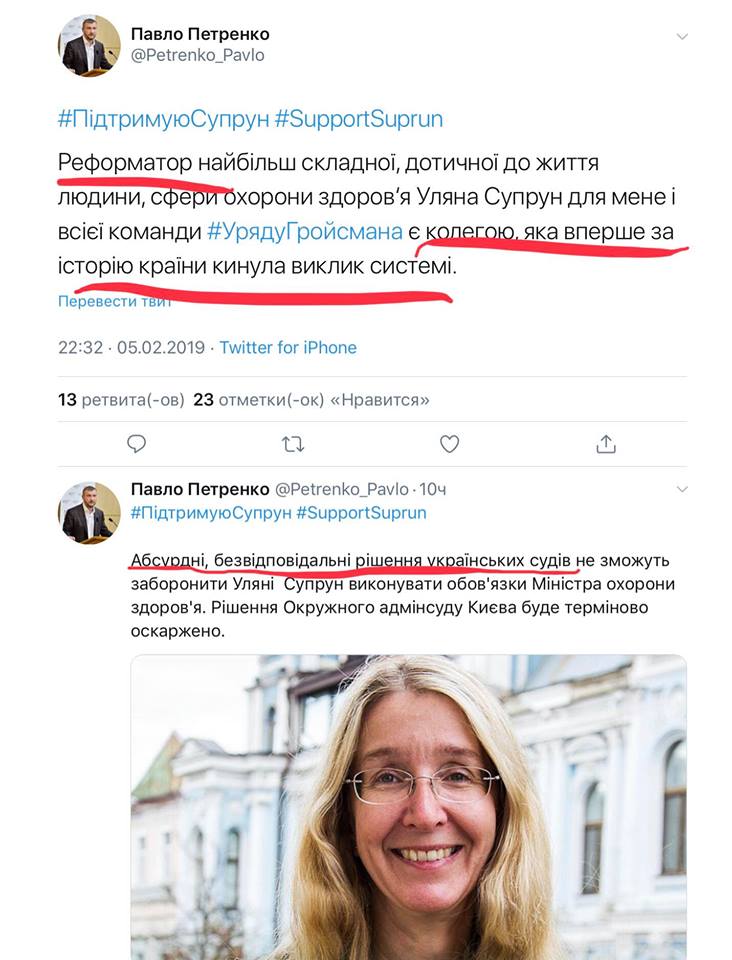The width and height of the screenshot is (732, 960).
Task: Open @Petrenko_Pavlo handle in header
Action: 198,55
